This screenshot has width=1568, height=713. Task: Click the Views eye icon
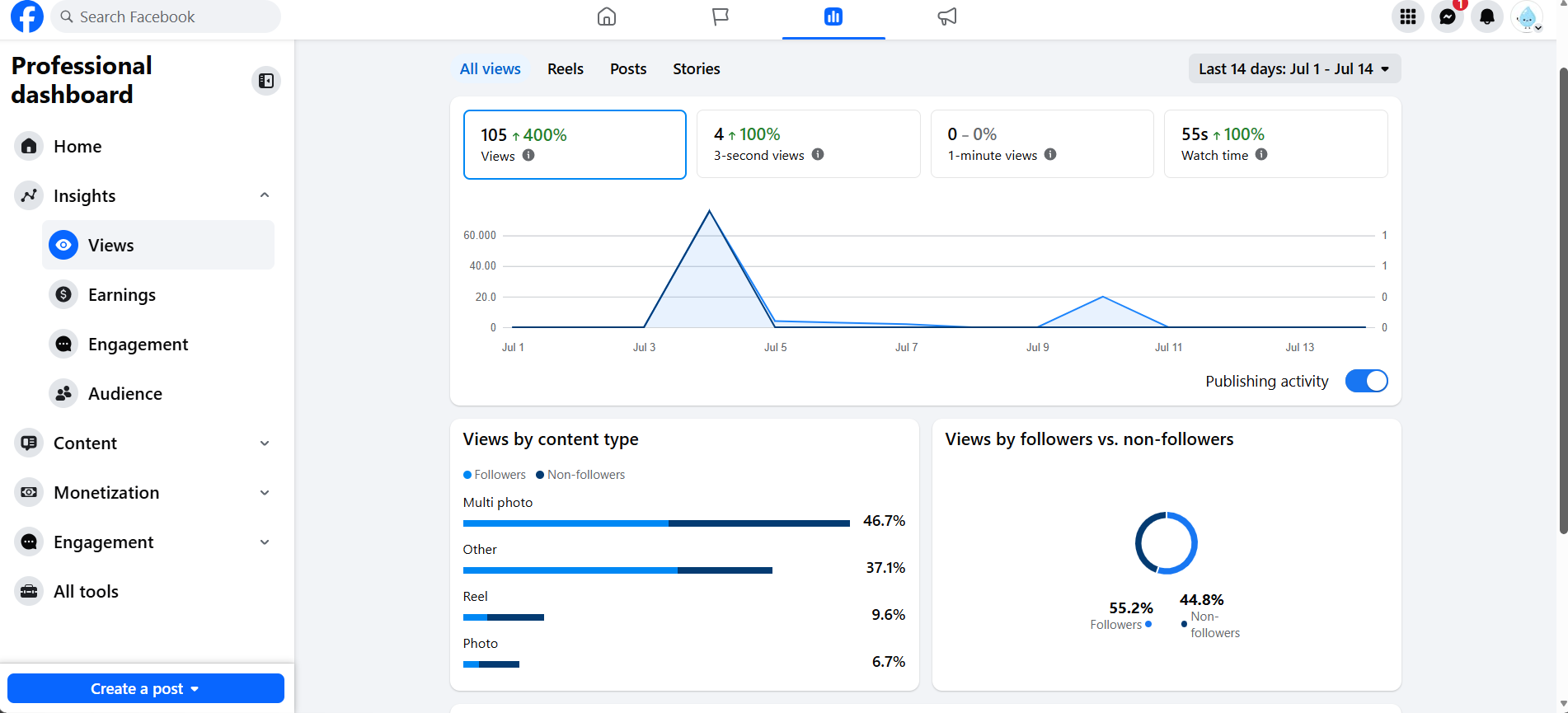(x=63, y=245)
